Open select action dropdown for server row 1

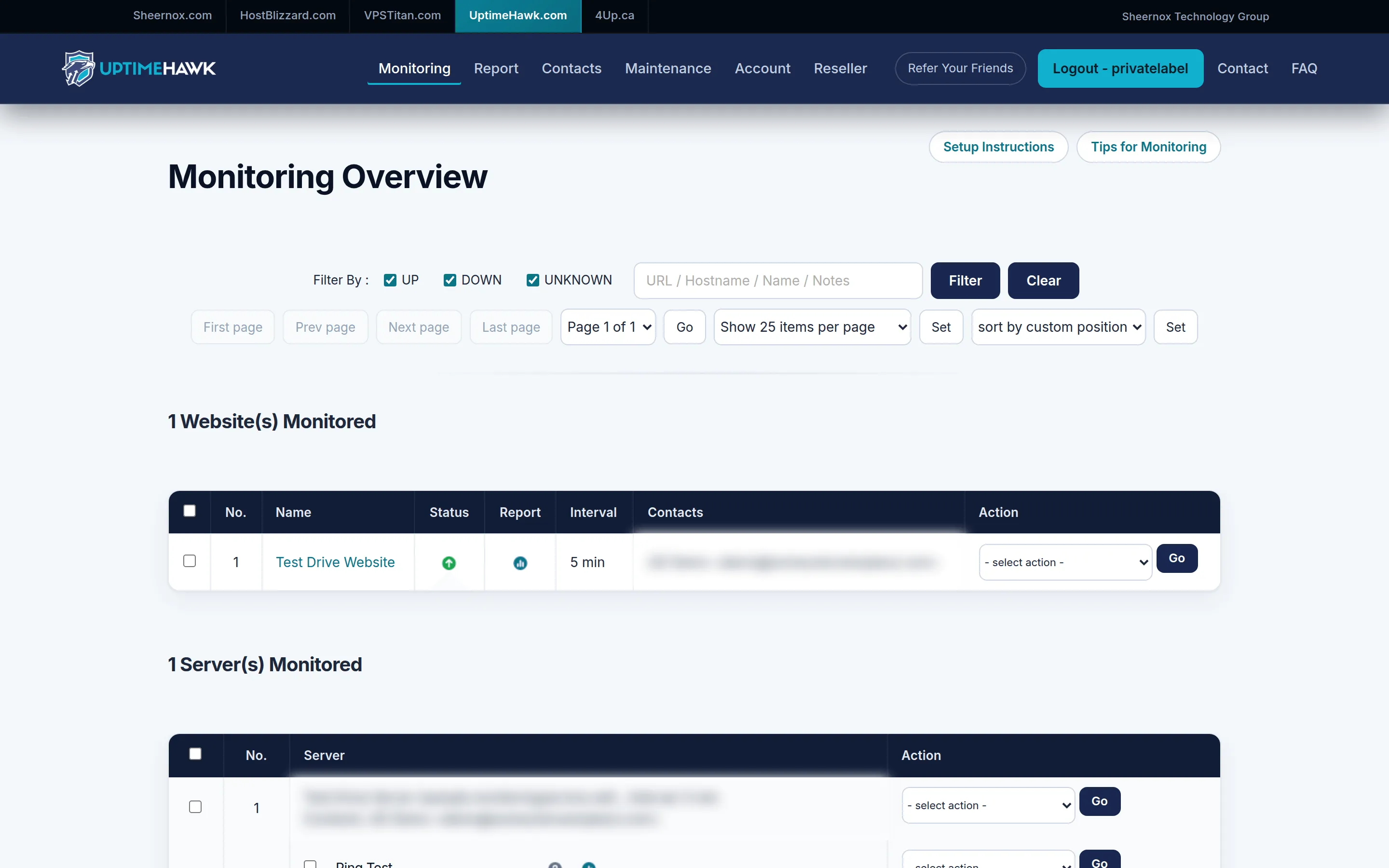coord(988,805)
